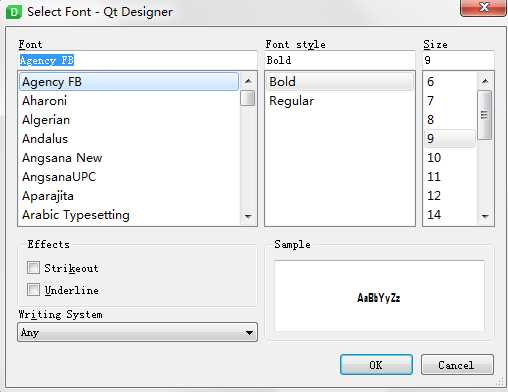
Task: Choose Bold font style
Action: [340, 82]
